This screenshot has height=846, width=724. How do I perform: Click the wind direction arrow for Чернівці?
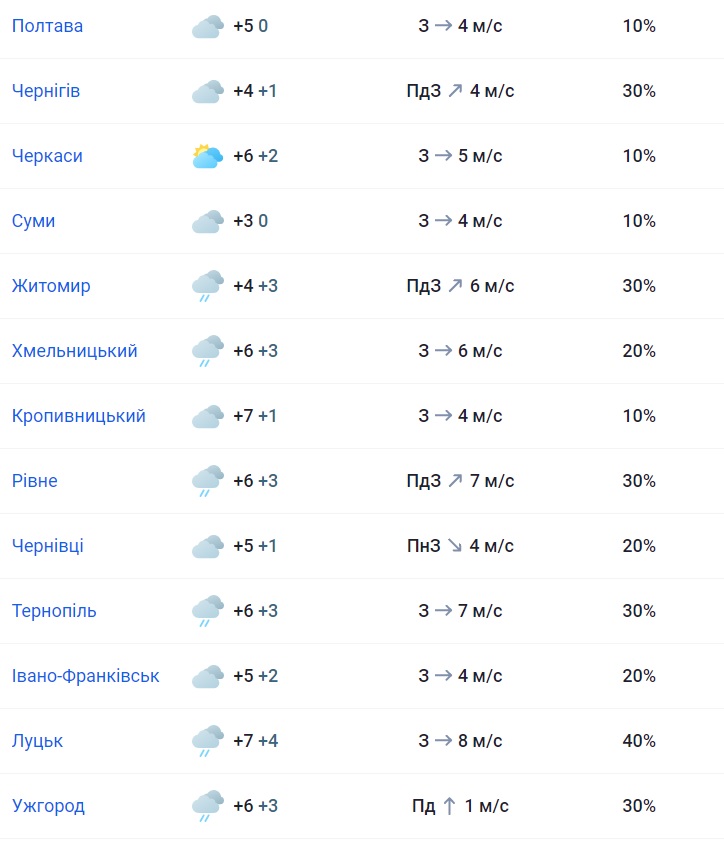(x=454, y=546)
